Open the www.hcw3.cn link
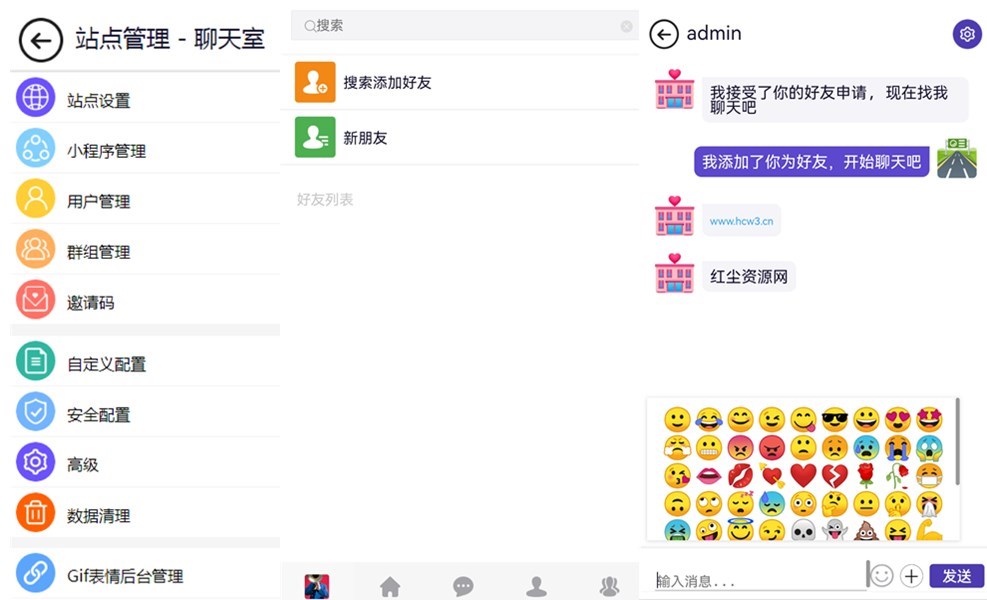 pos(741,221)
